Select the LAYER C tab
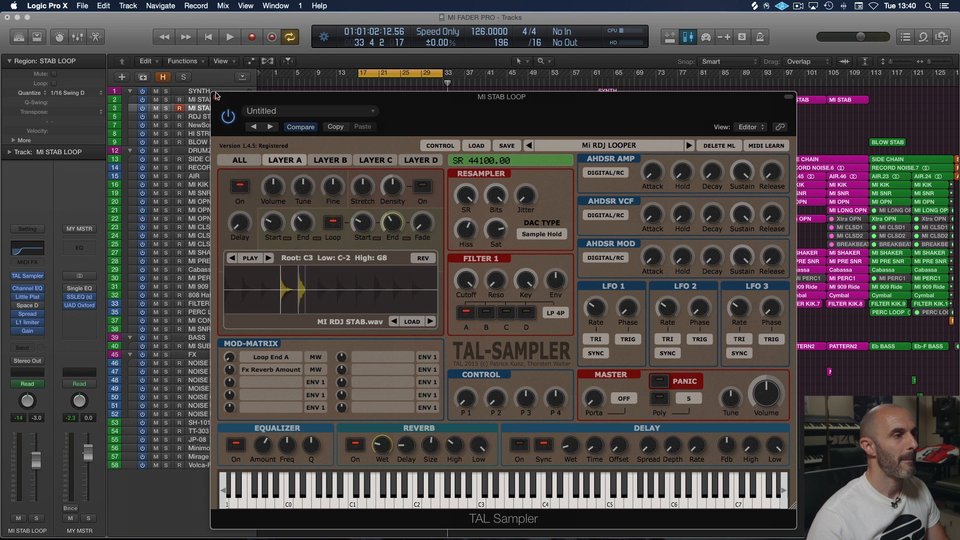Image resolution: width=960 pixels, height=540 pixels. point(375,160)
